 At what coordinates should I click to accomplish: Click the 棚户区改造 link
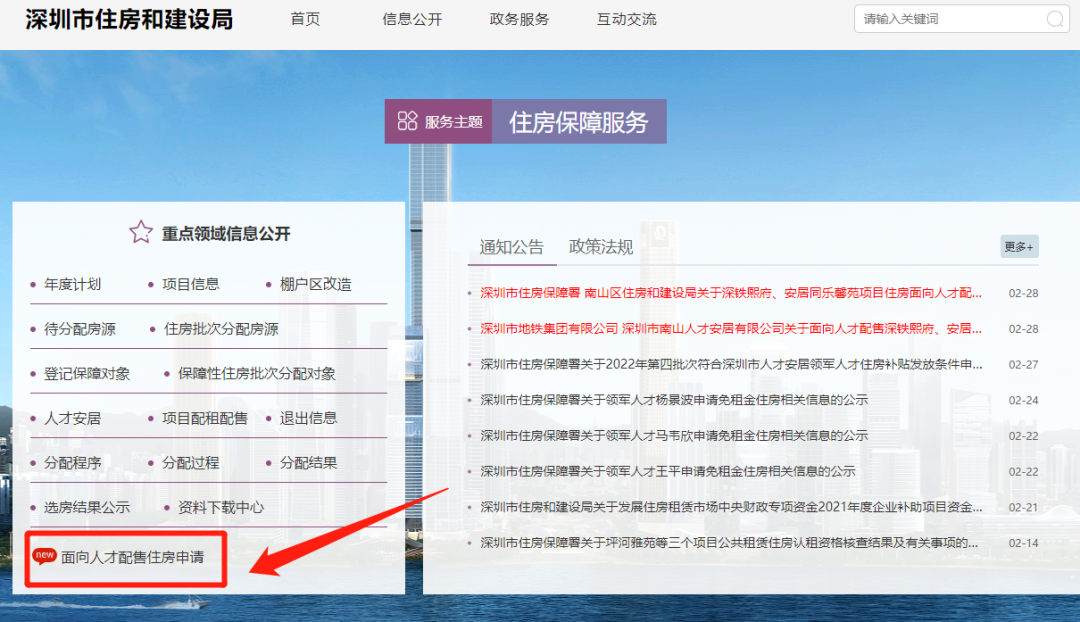(316, 284)
